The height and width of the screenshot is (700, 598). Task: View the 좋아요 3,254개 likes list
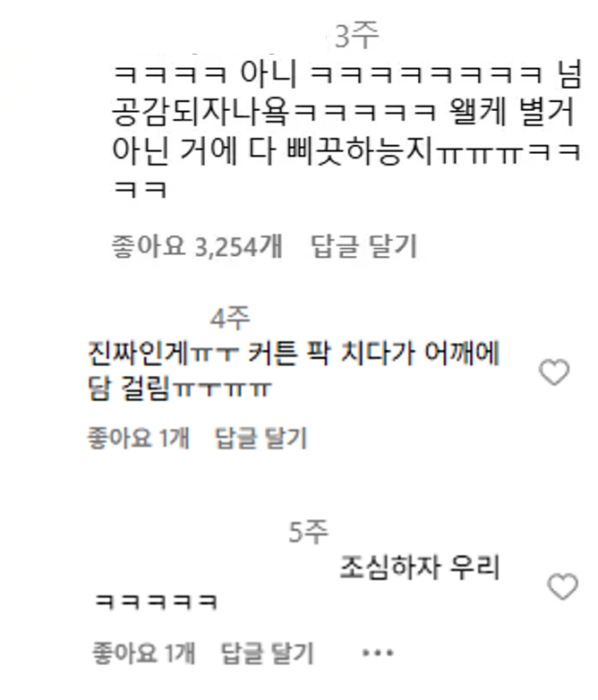[x=197, y=246]
